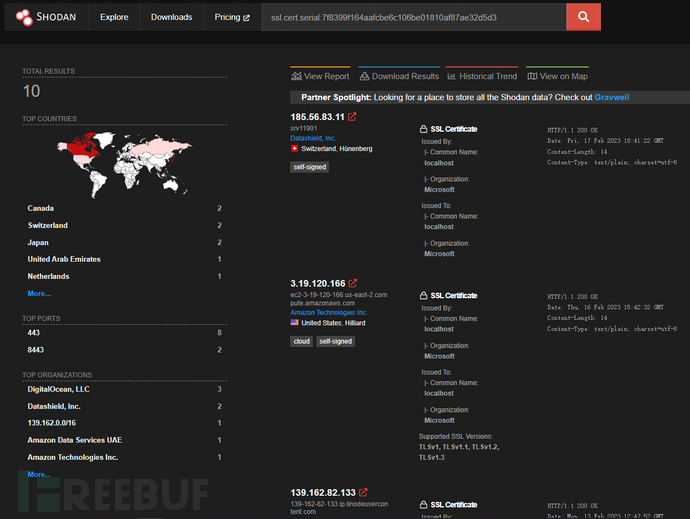Click the View Report chart icon

[x=297, y=76]
